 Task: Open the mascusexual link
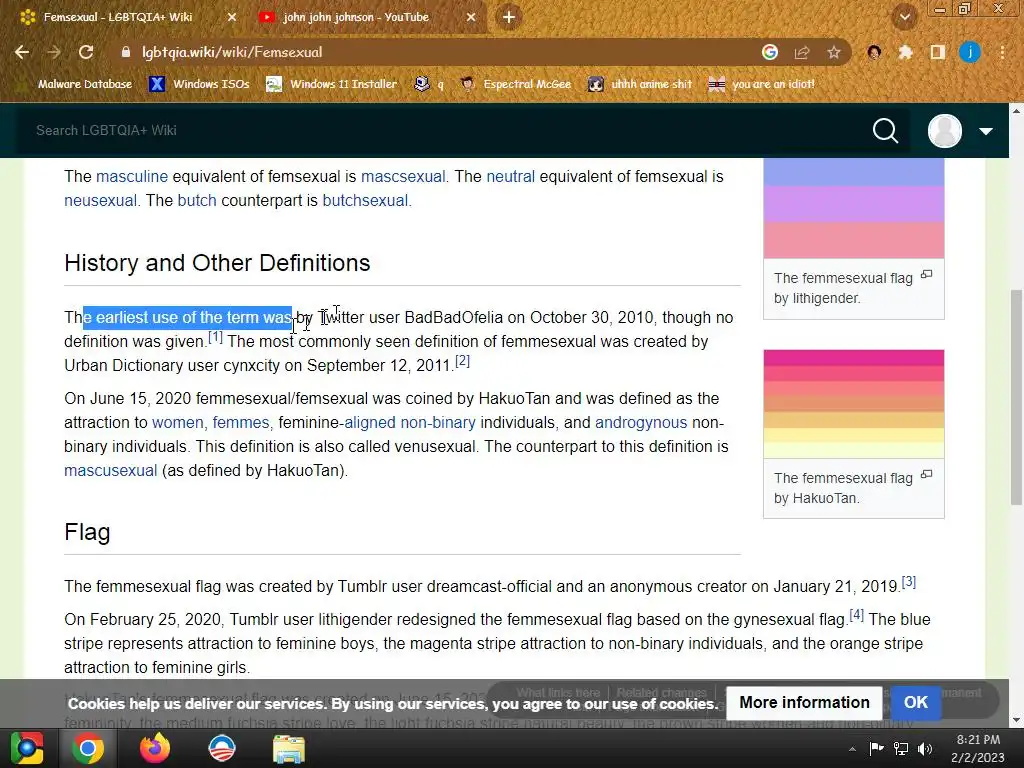110,470
